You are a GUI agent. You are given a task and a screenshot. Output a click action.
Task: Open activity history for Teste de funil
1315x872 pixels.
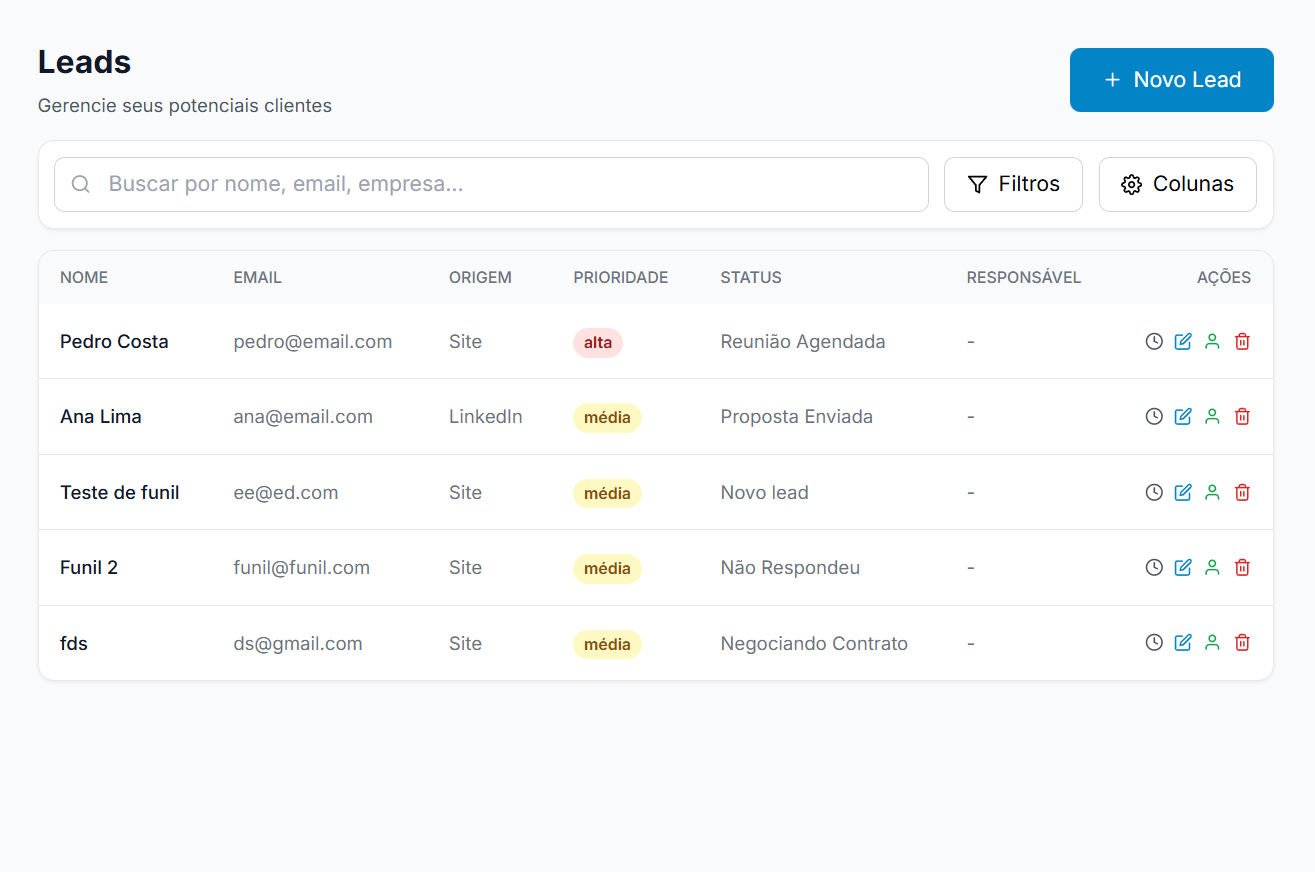click(1153, 492)
